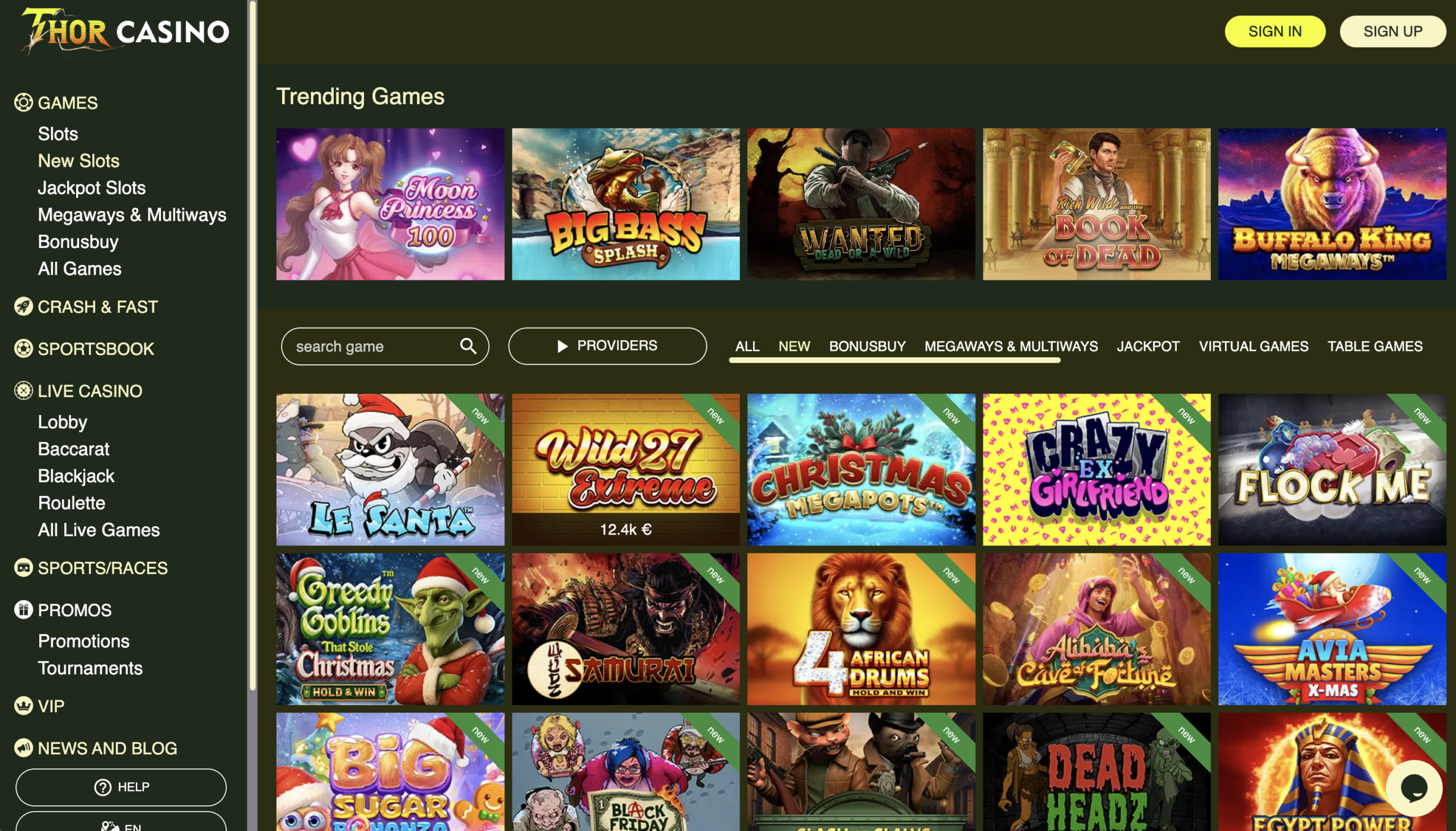1456x831 pixels.
Task: Click the Live Casino chip icon
Action: tap(23, 391)
